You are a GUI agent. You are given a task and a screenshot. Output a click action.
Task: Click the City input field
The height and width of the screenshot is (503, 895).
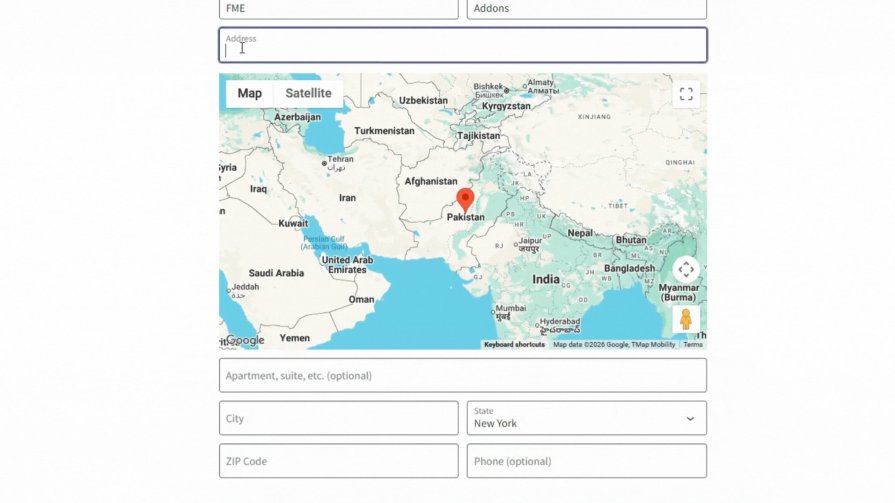[x=338, y=418]
